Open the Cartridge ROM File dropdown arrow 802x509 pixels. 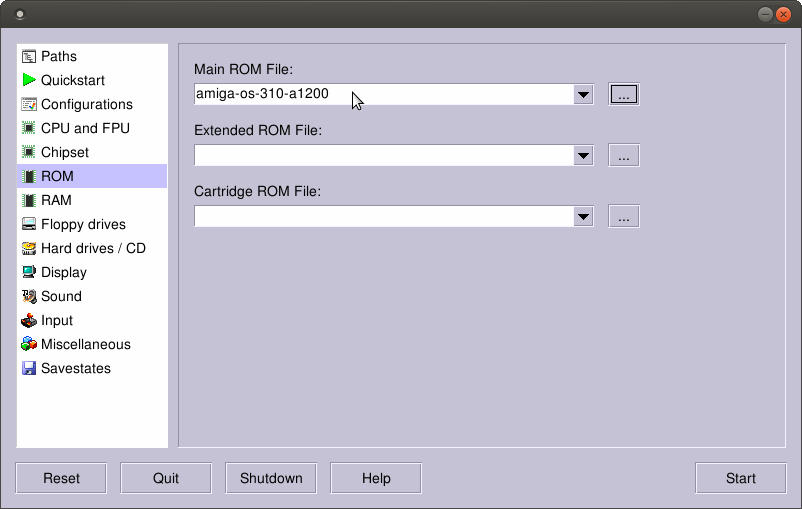(583, 217)
